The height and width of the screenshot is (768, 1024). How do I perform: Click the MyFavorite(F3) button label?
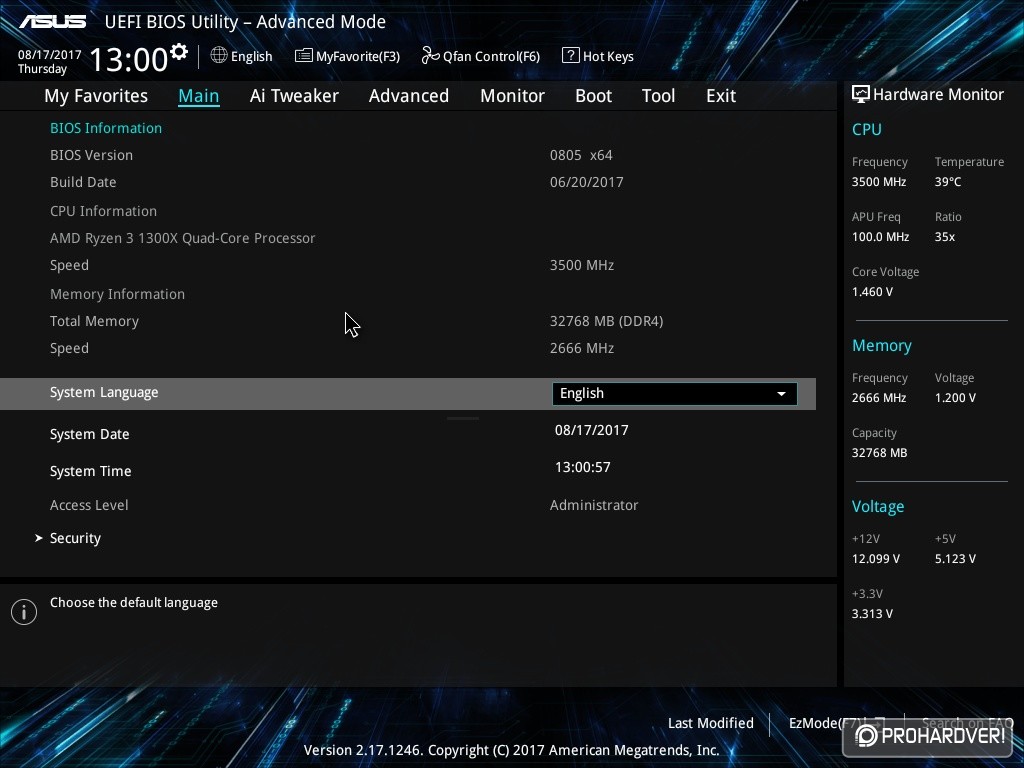coord(358,56)
